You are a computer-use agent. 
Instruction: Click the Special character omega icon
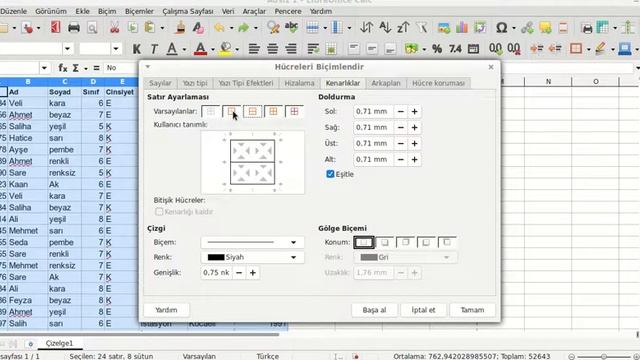(502, 28)
